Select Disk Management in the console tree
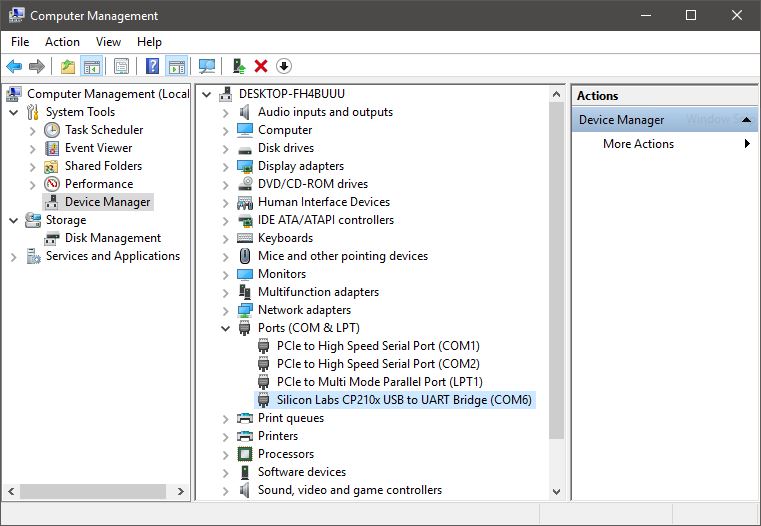Screen dimensions: 761x526 [112, 238]
